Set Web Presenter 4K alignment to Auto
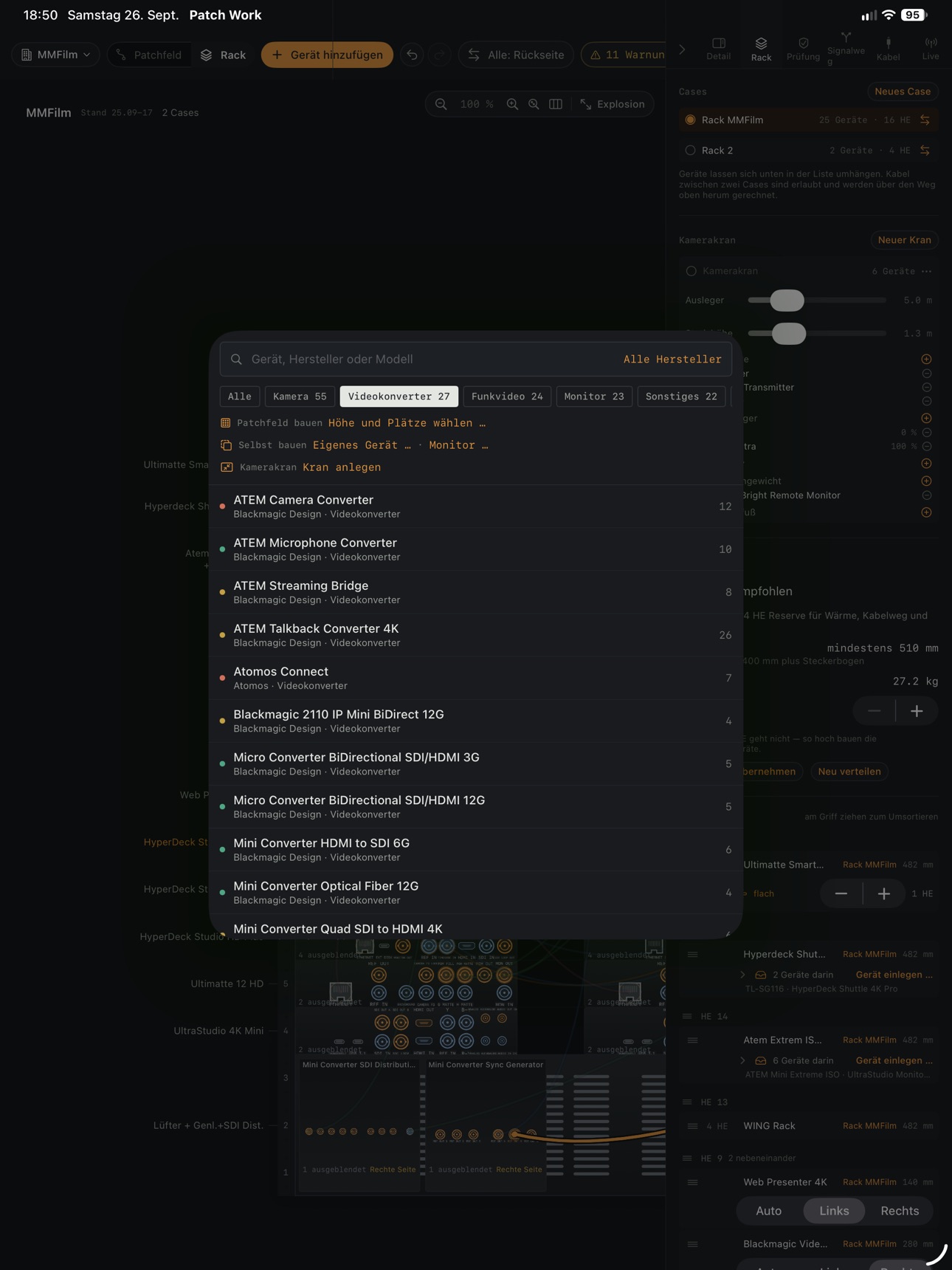 (x=768, y=1210)
